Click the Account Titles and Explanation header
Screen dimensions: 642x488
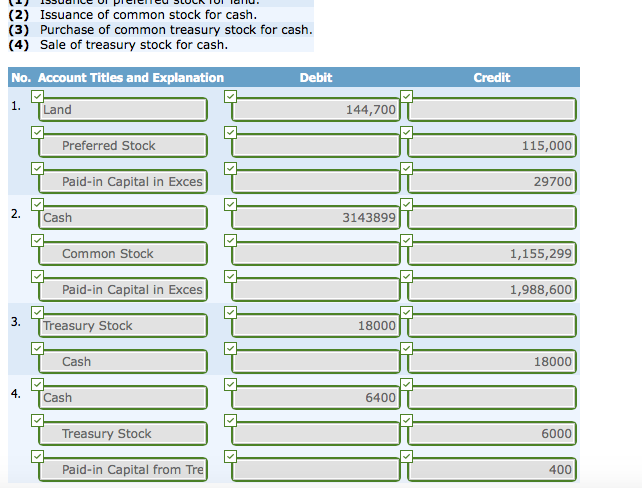point(131,77)
